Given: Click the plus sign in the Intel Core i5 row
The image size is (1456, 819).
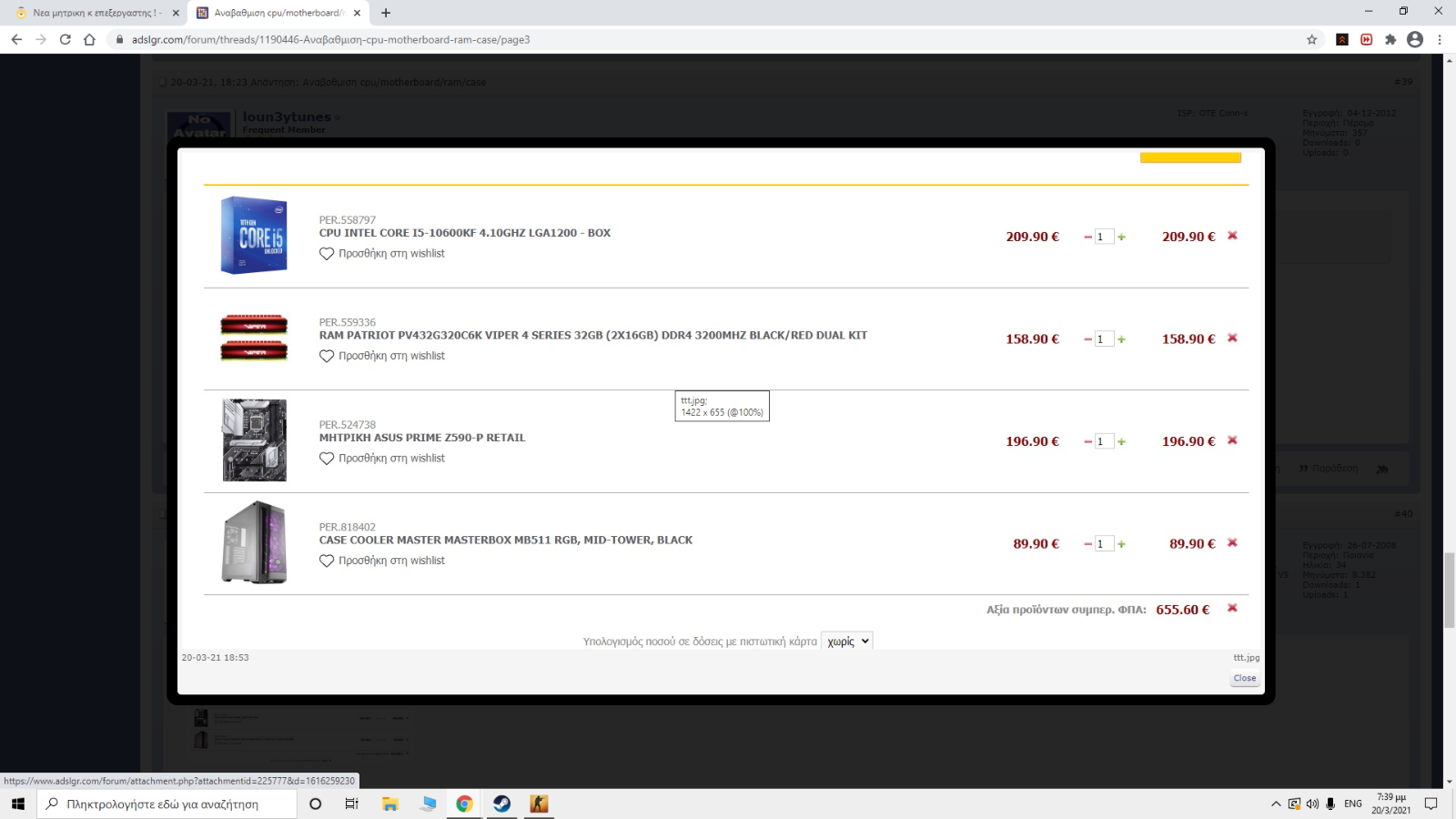Looking at the screenshot, I should [1121, 237].
